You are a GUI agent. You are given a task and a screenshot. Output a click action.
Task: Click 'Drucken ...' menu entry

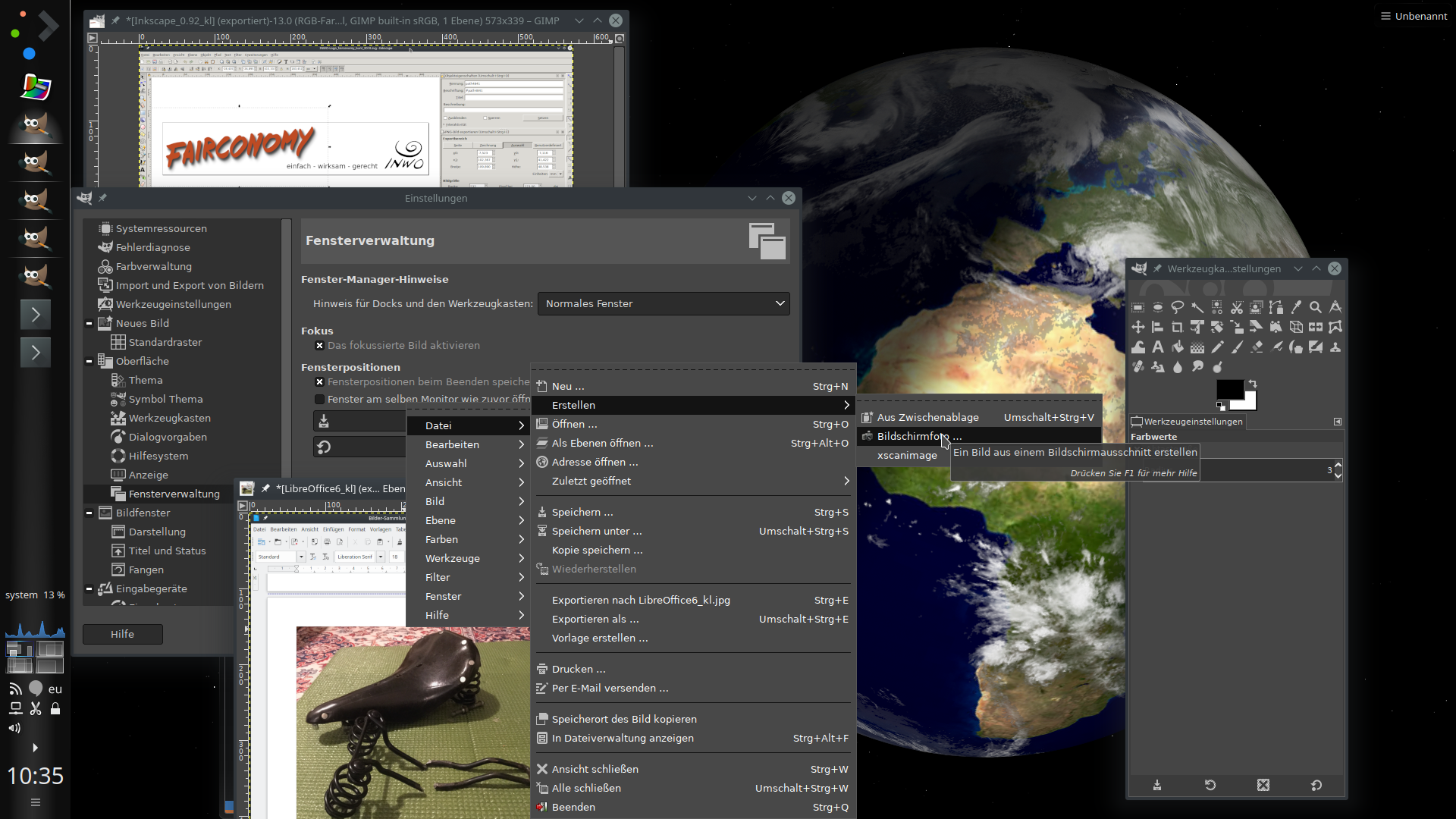click(x=693, y=670)
